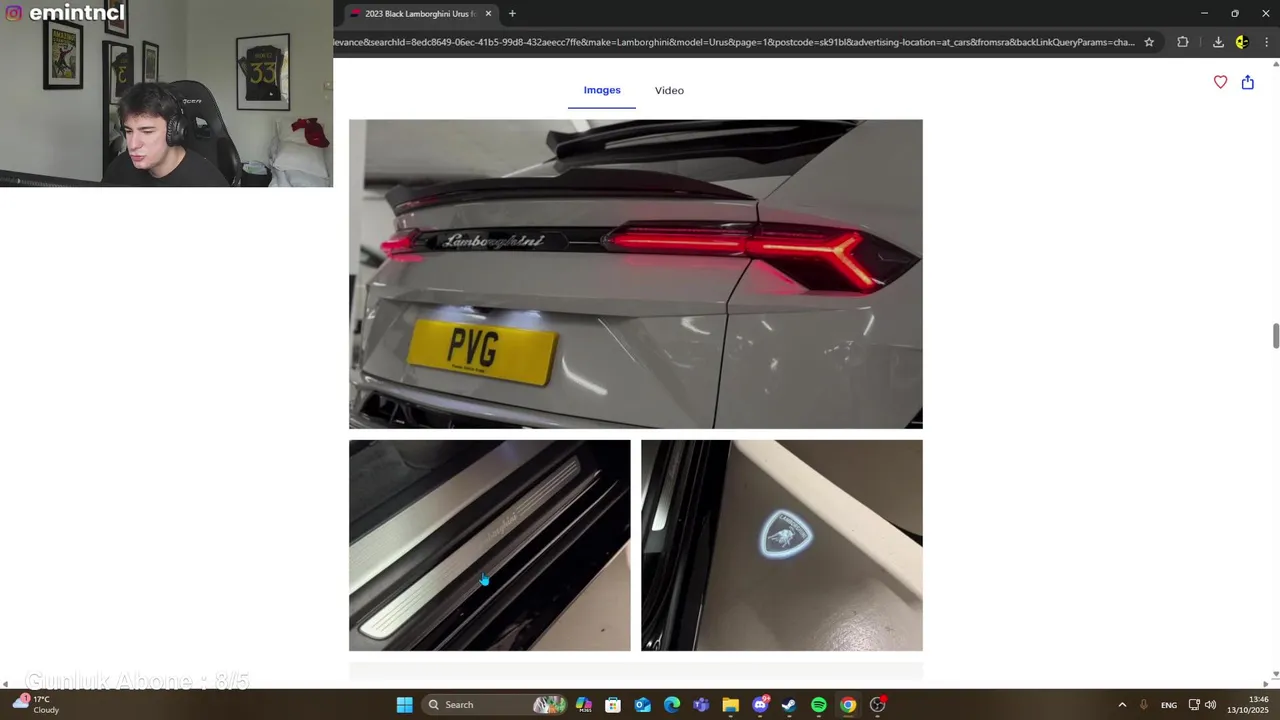This screenshot has width=1280, height=720.
Task: Open the door sill photo
Action: [x=490, y=546]
